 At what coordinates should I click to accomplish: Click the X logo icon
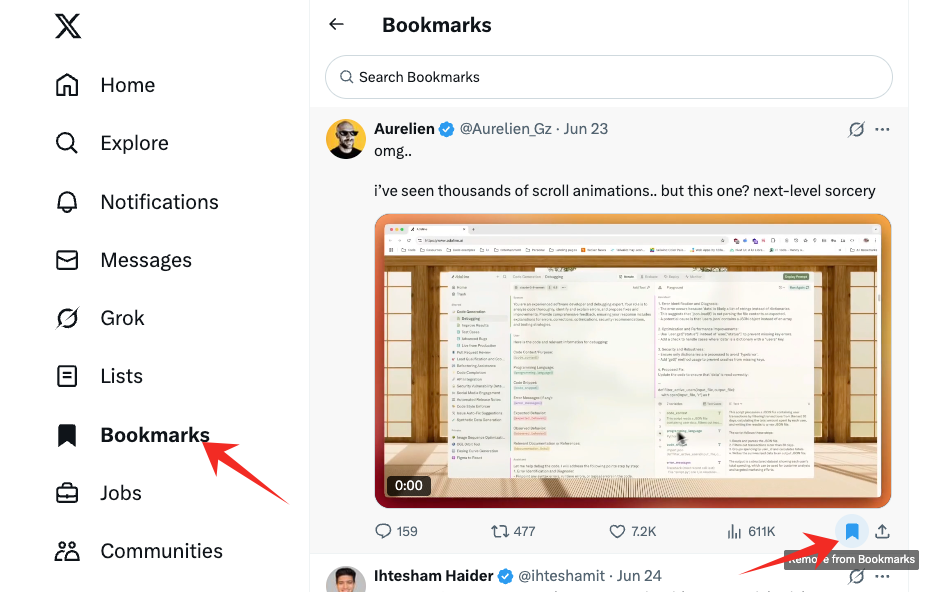[x=68, y=26]
